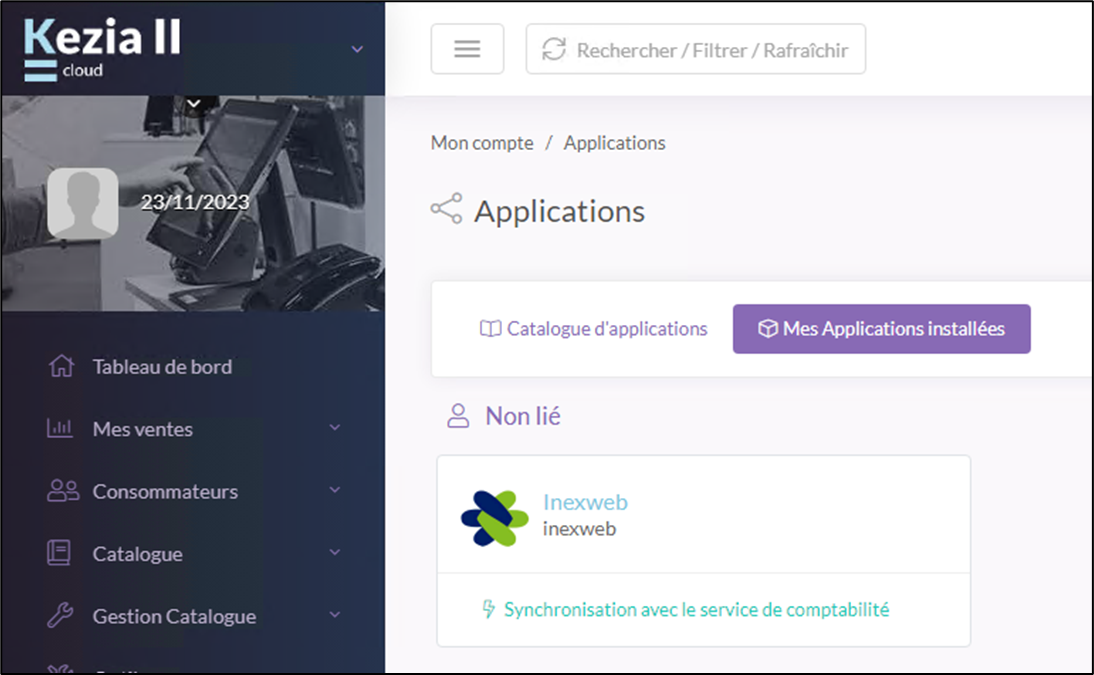1094x675 pixels.
Task: Select Mes Applications installées tab
Action: [x=881, y=329]
